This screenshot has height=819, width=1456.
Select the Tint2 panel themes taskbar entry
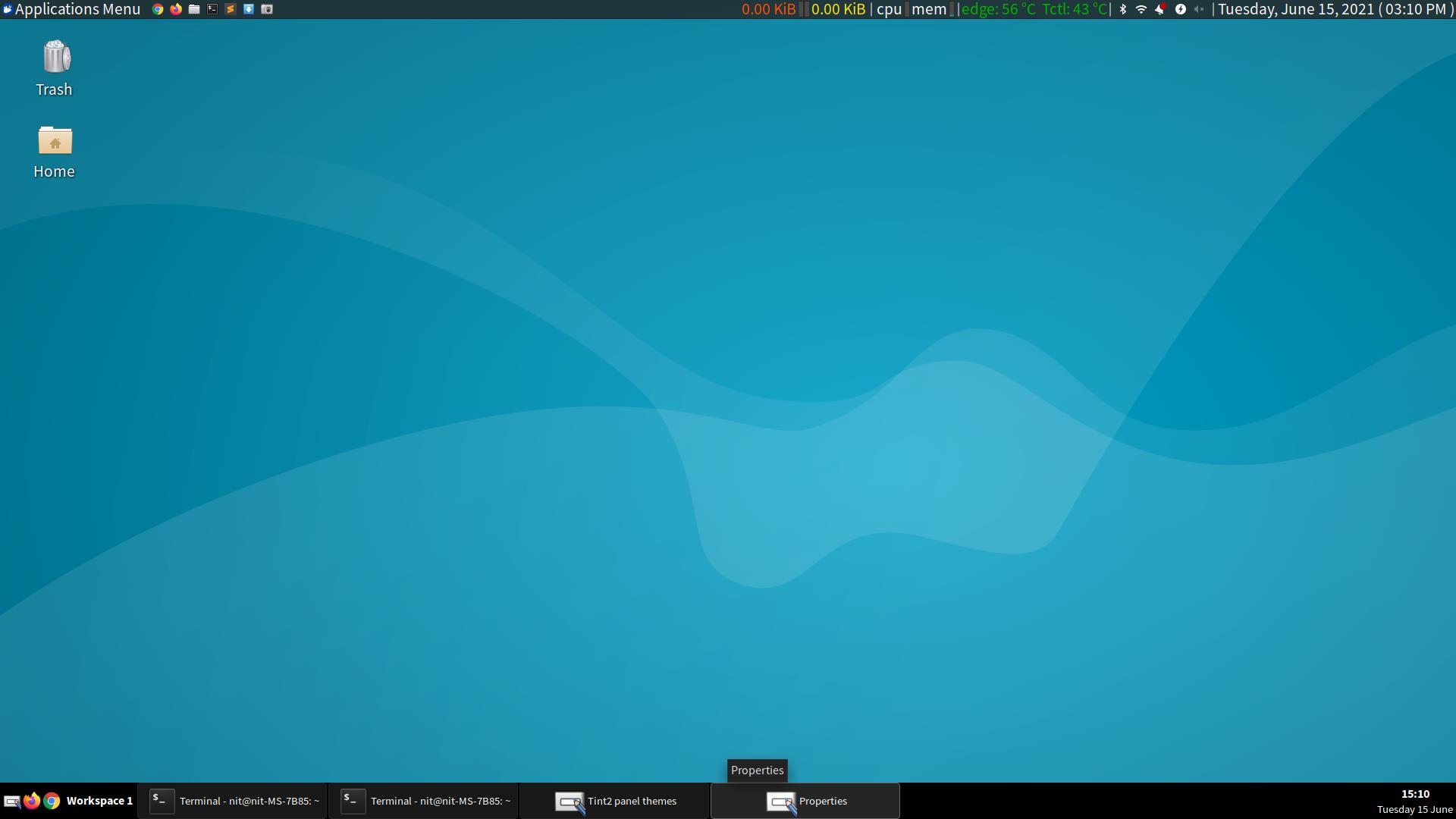[x=616, y=800]
